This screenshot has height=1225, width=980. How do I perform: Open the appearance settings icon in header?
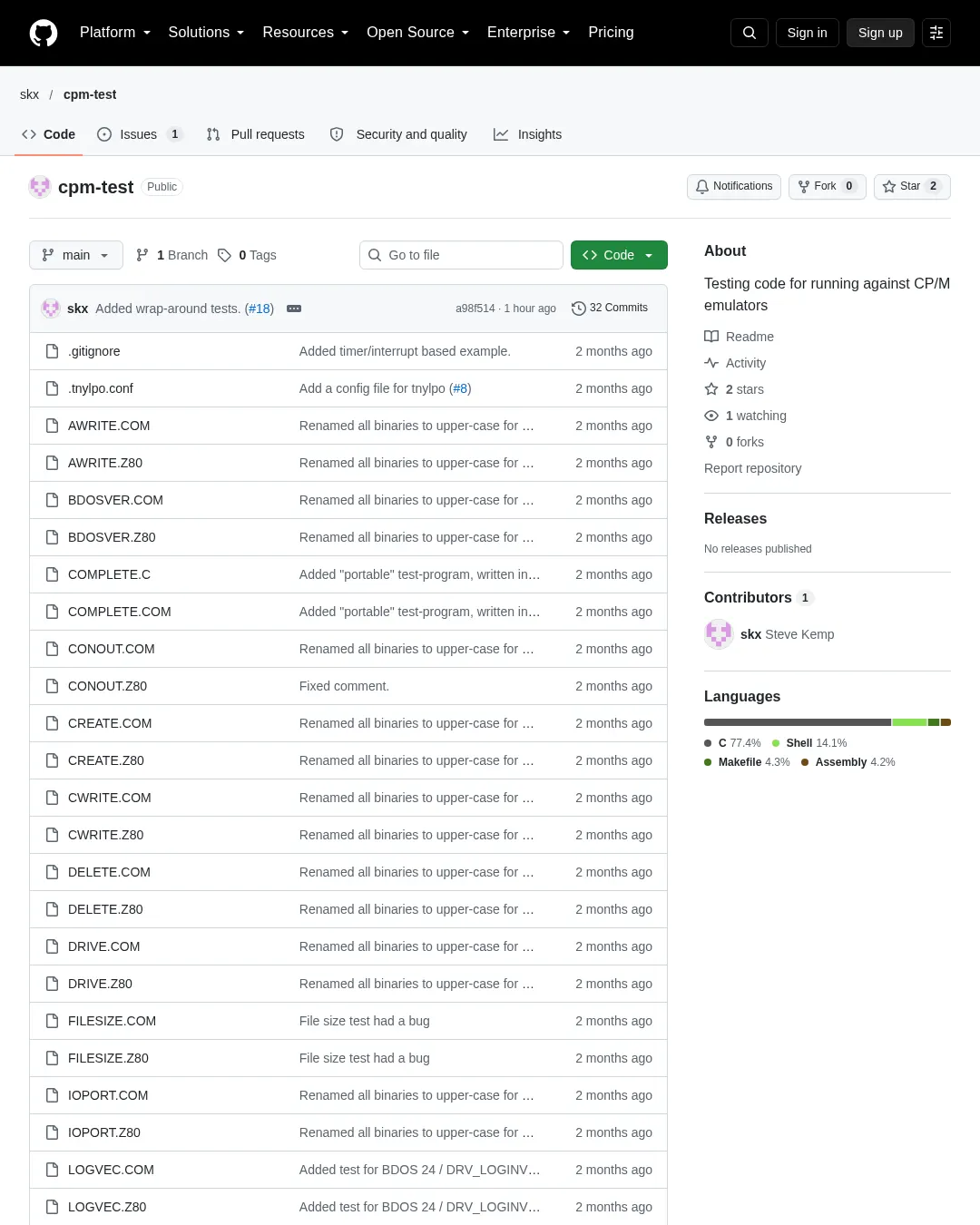tap(936, 33)
